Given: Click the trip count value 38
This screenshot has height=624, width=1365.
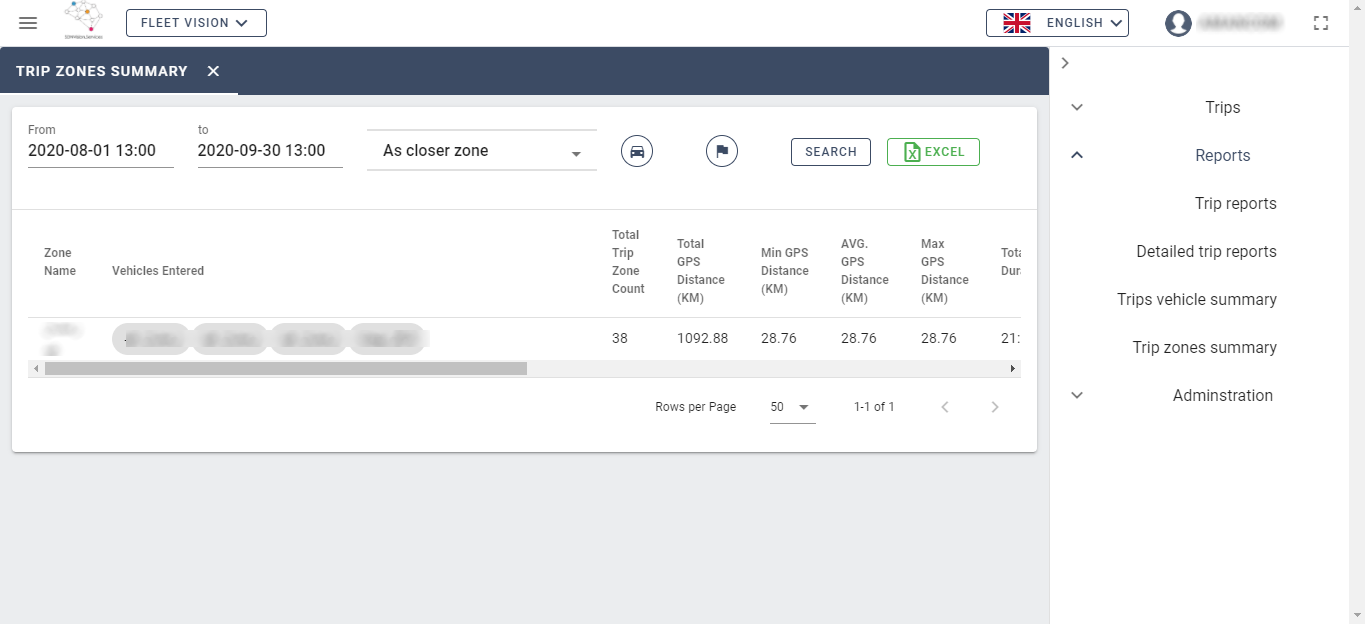Looking at the screenshot, I should (620, 339).
